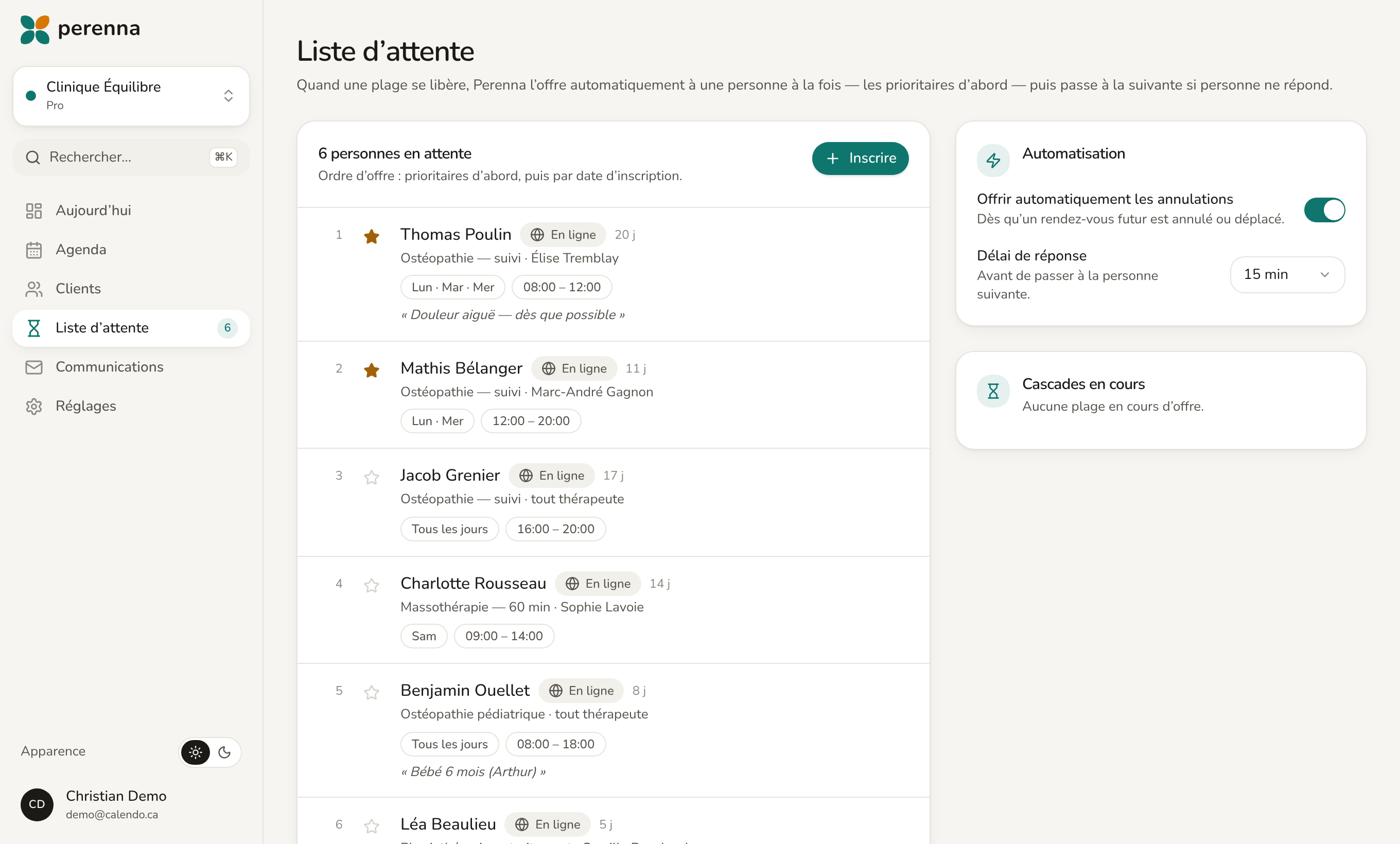Select Liste d'attente in sidebar

pyautogui.click(x=131, y=328)
